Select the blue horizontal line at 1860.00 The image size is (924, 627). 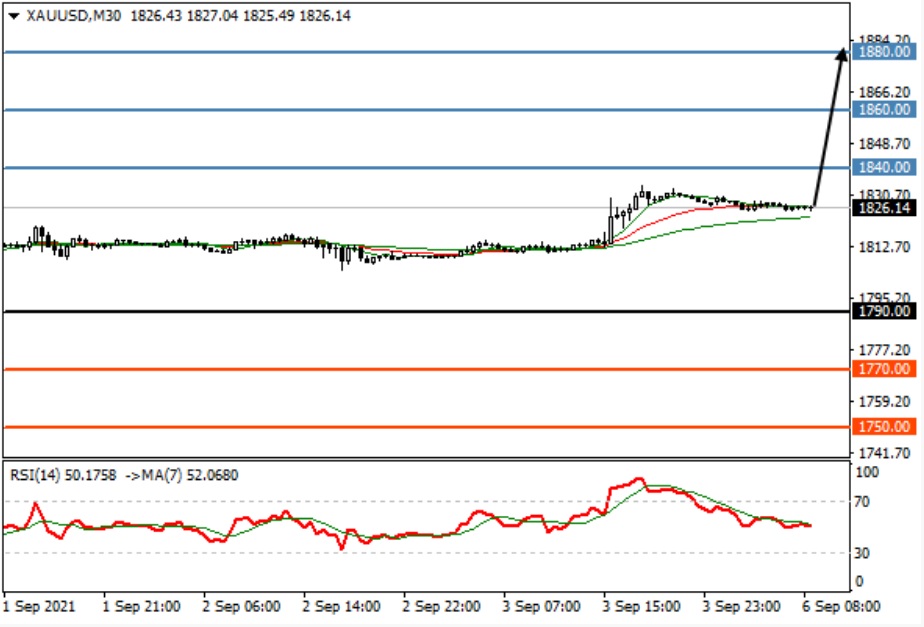point(427,110)
